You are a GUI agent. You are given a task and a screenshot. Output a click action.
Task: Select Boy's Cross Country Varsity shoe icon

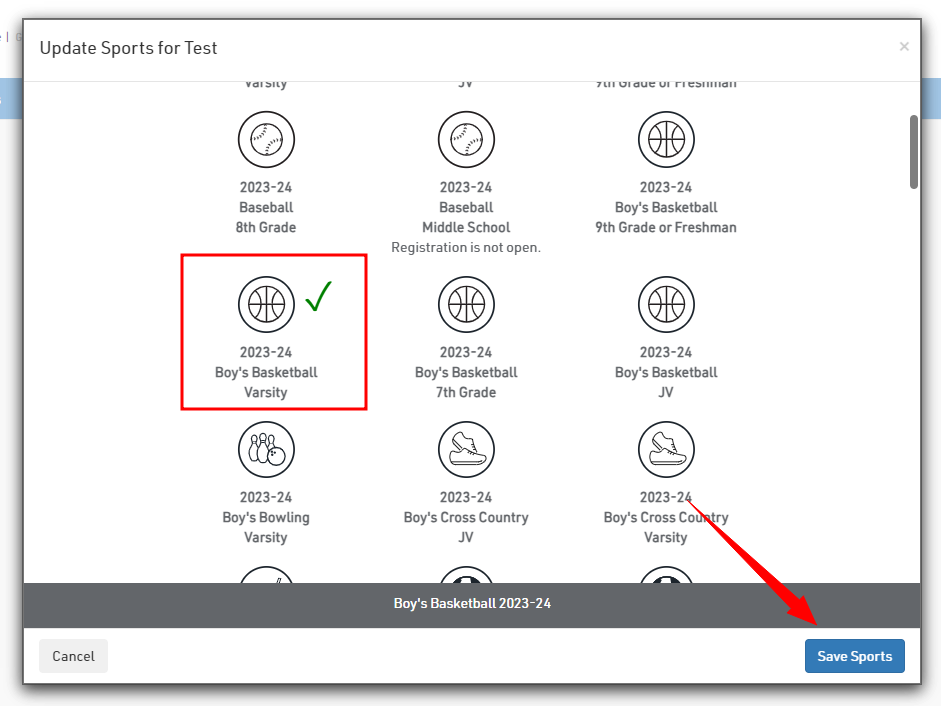point(666,449)
